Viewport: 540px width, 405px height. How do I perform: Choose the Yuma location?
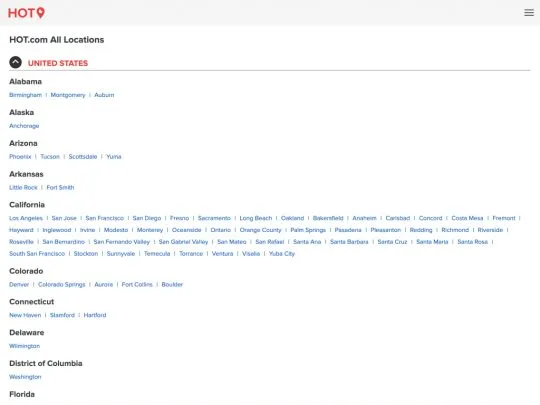coord(114,156)
